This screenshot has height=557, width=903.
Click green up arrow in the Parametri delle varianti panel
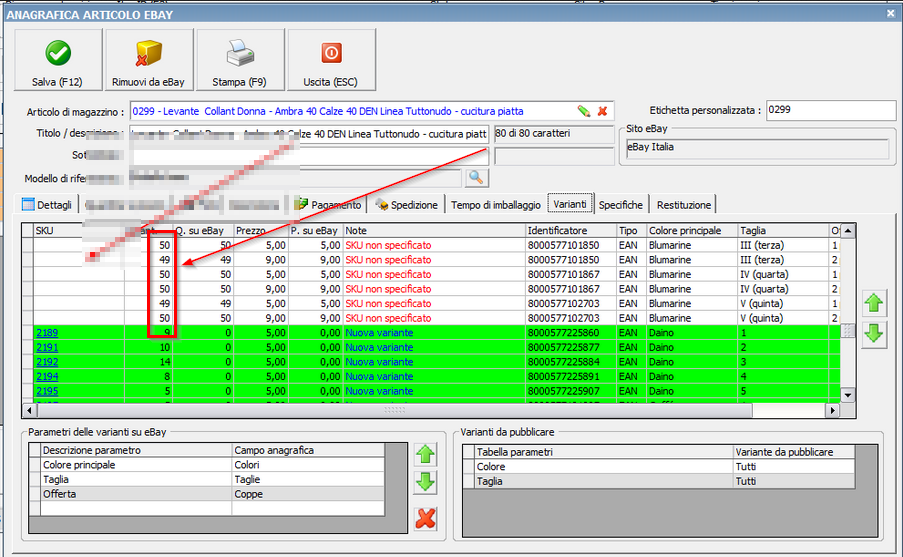425,454
